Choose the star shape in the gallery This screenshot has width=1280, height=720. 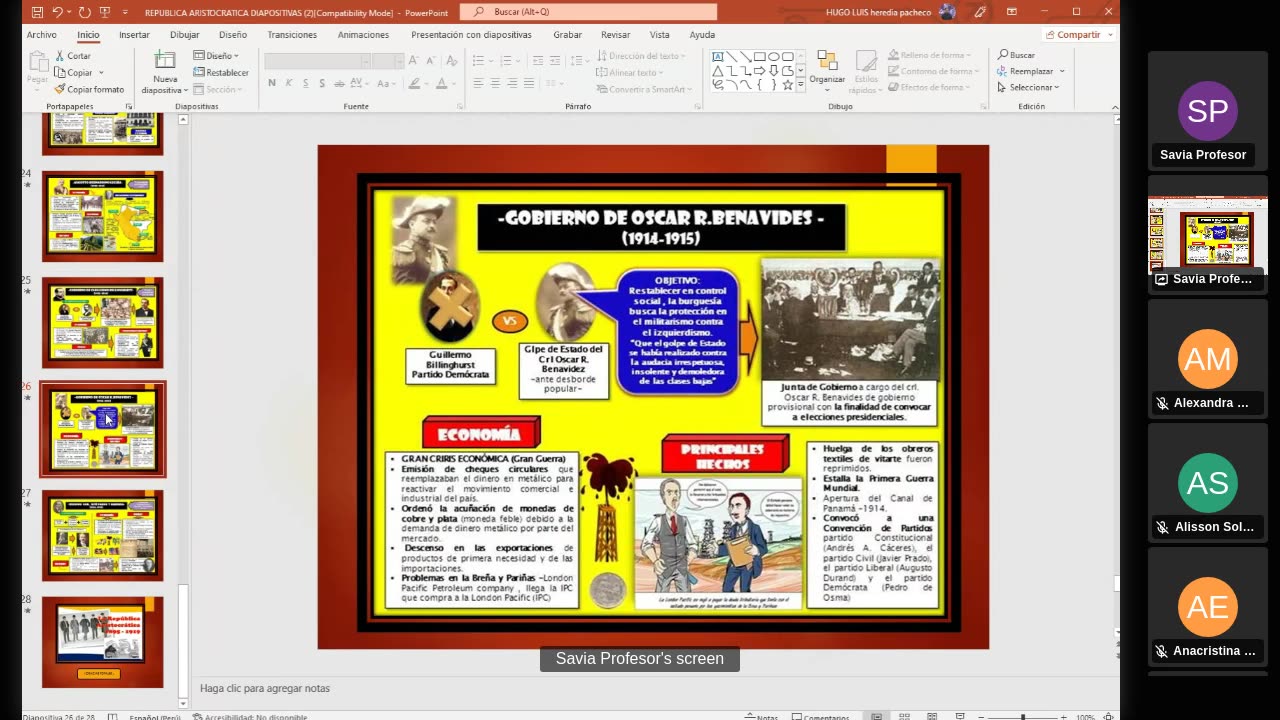788,85
